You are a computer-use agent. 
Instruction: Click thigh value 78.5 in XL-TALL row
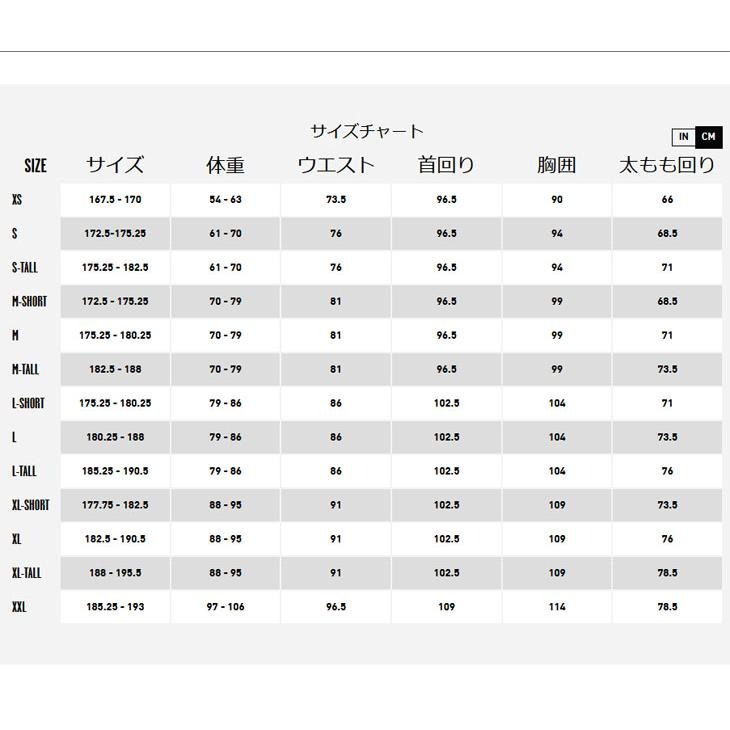click(667, 573)
